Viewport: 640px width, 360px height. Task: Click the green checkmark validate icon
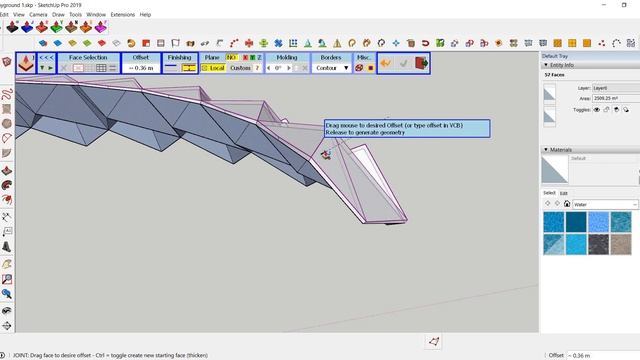tap(404, 63)
